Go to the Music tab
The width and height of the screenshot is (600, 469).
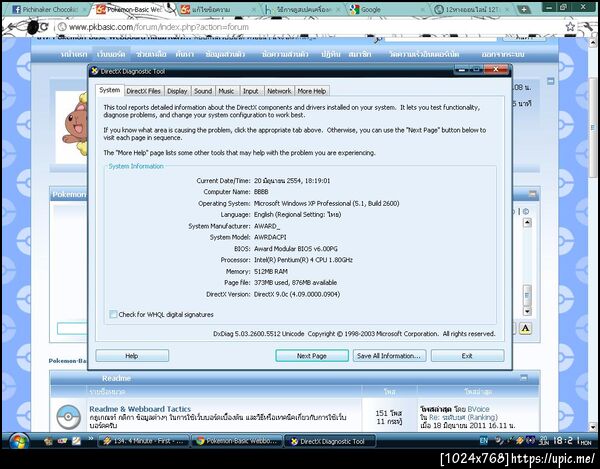click(x=226, y=91)
